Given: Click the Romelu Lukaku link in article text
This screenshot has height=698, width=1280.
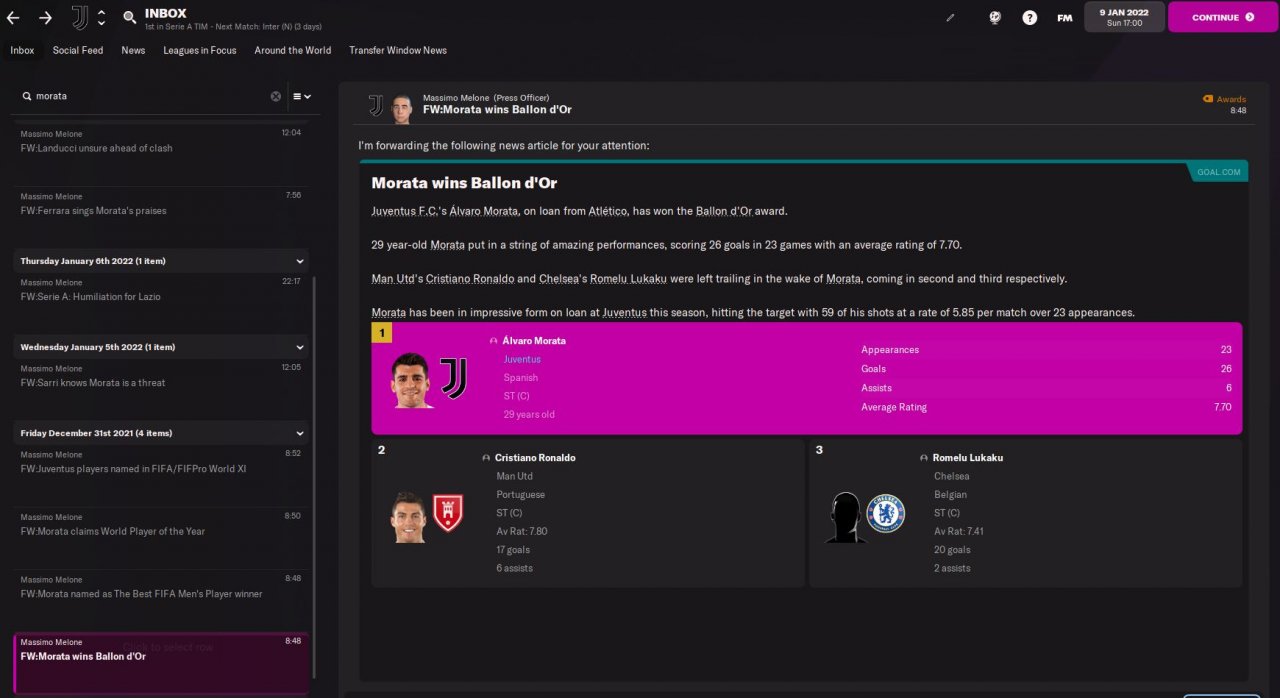Looking at the screenshot, I should click(626, 279).
